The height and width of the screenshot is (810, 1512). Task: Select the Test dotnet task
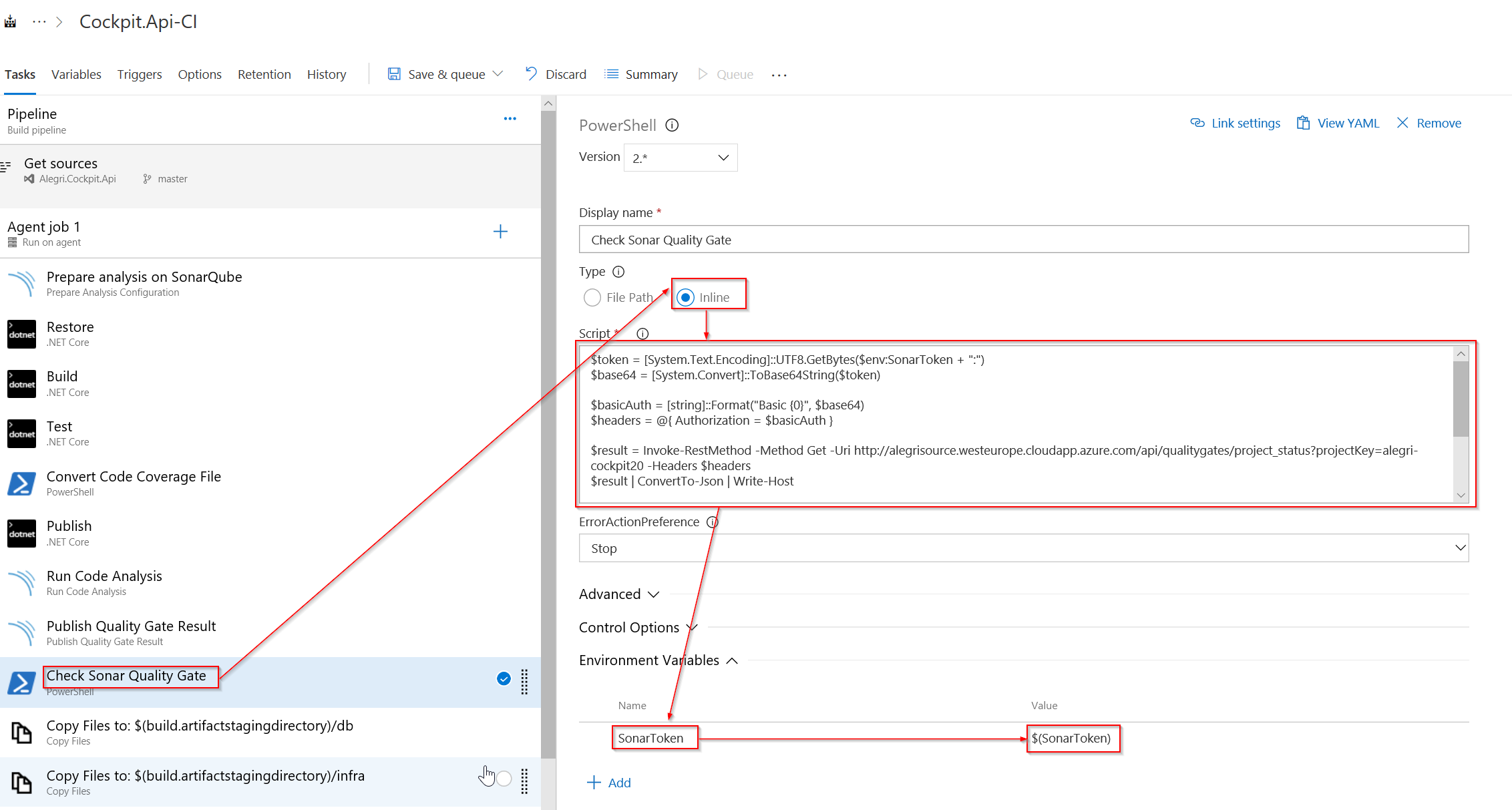[270, 433]
